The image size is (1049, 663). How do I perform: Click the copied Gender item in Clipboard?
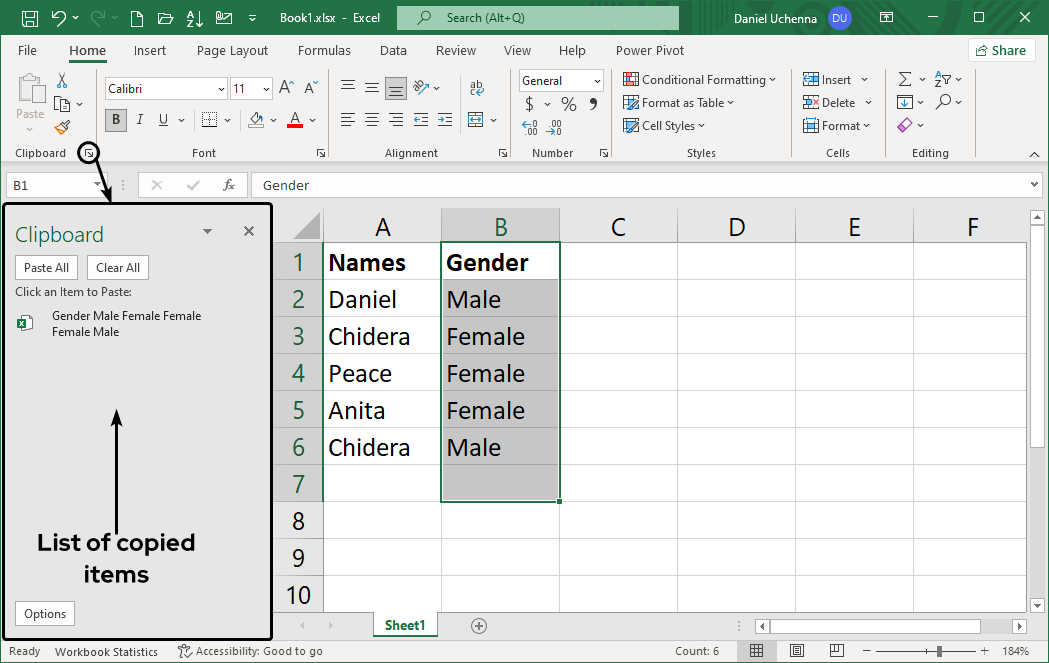[x=126, y=323]
